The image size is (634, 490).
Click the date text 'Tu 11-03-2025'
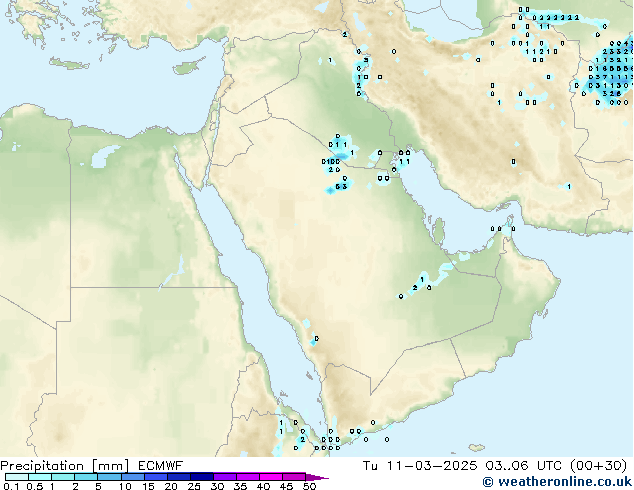tap(420, 466)
